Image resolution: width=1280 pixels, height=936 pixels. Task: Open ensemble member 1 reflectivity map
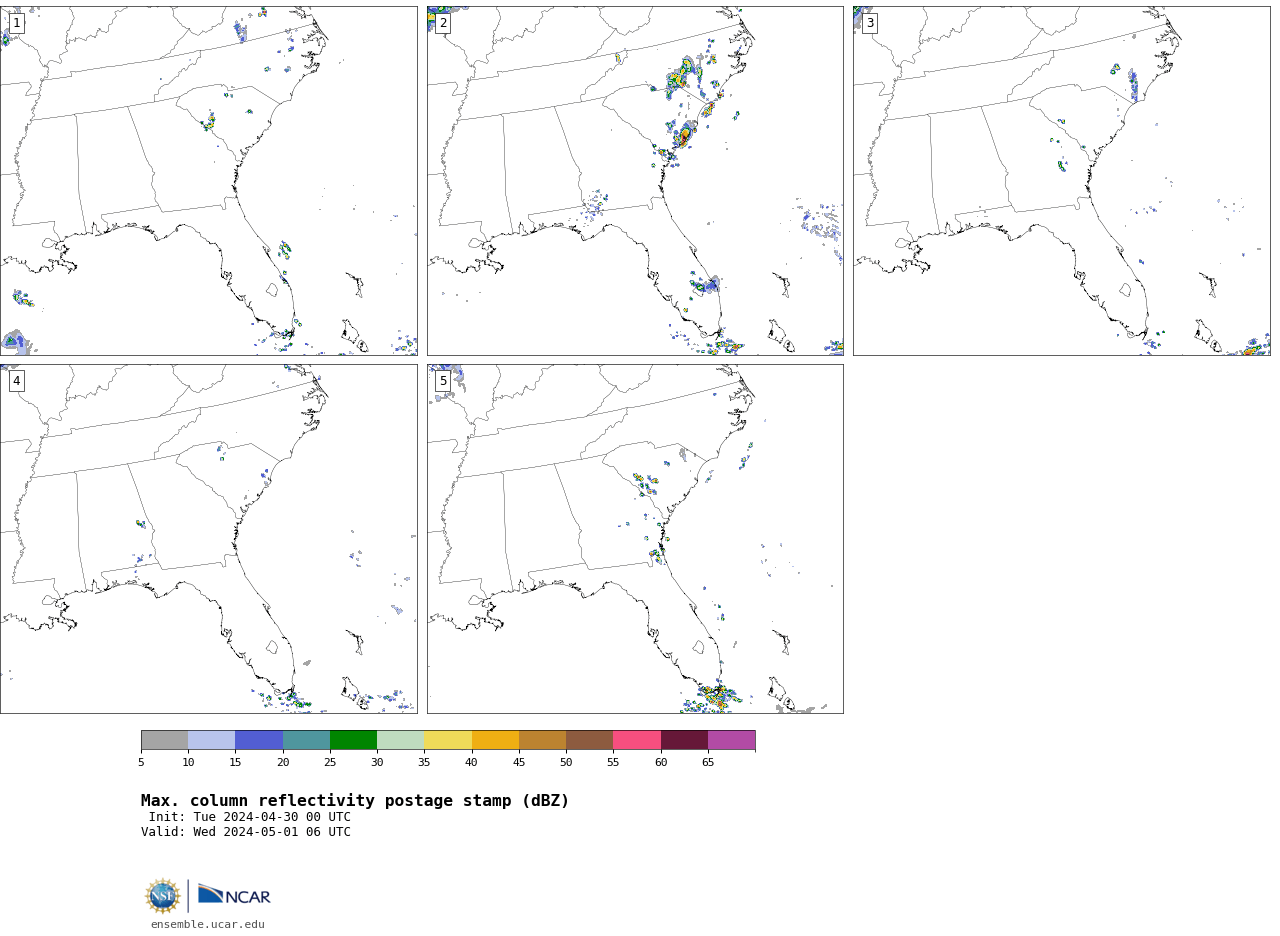click(209, 181)
